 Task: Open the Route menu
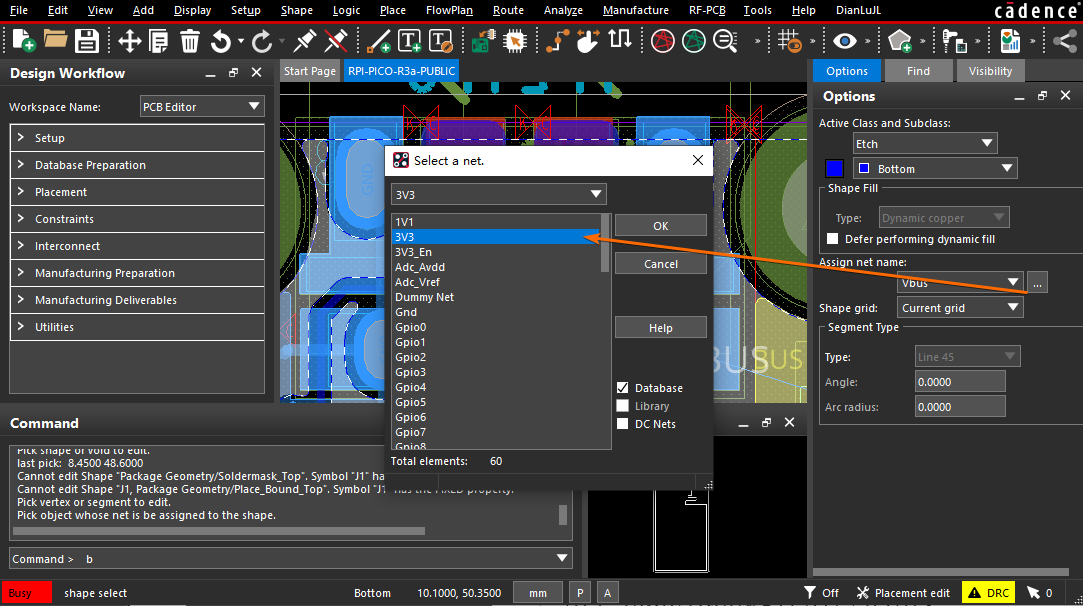508,10
